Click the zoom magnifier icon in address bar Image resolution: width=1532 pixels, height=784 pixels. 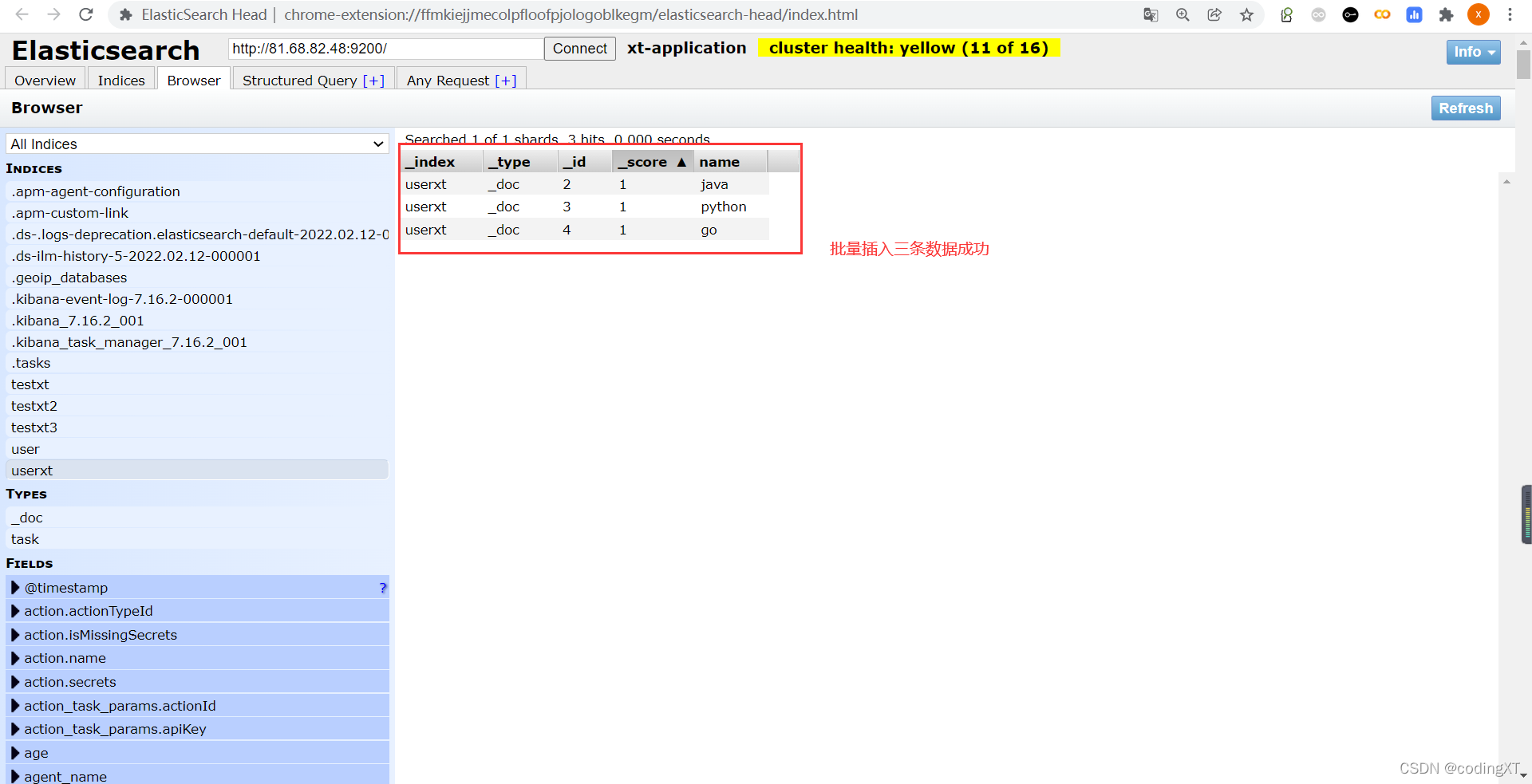tap(1183, 14)
